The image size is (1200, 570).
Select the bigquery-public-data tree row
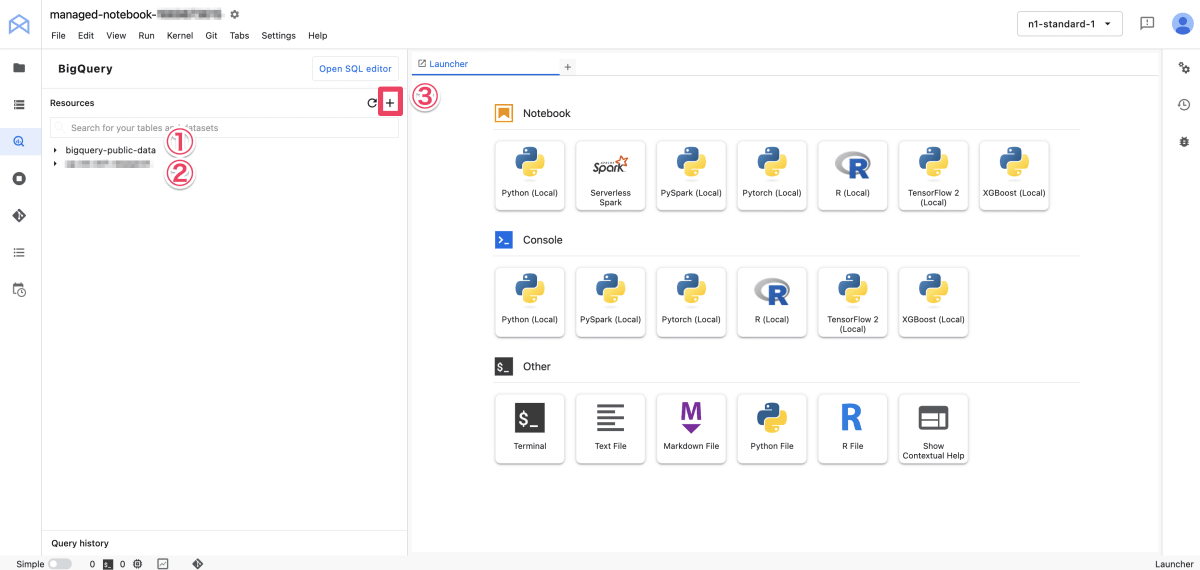point(224,150)
